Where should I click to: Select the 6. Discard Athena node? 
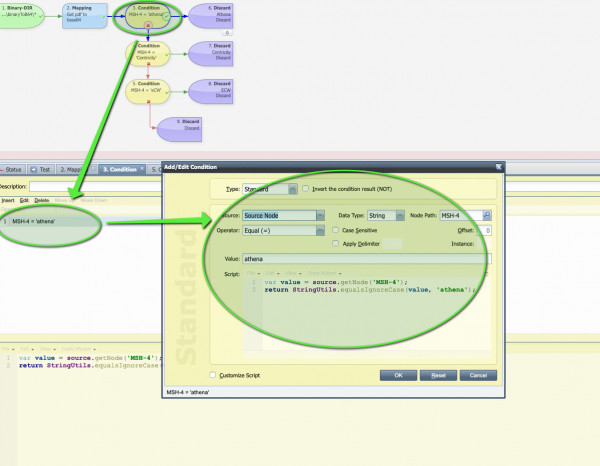(211, 16)
